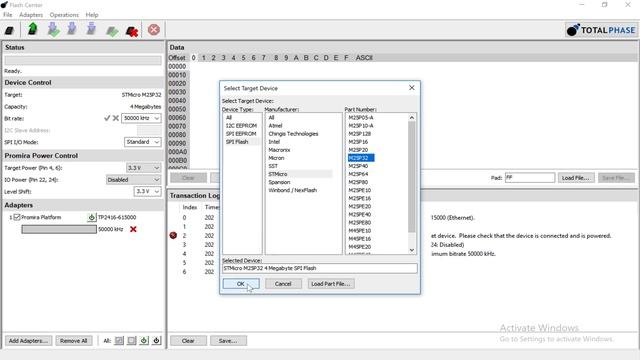This screenshot has height=360, width=640.
Task: Select 'SPI EEPROM' device type
Action: [242, 134]
